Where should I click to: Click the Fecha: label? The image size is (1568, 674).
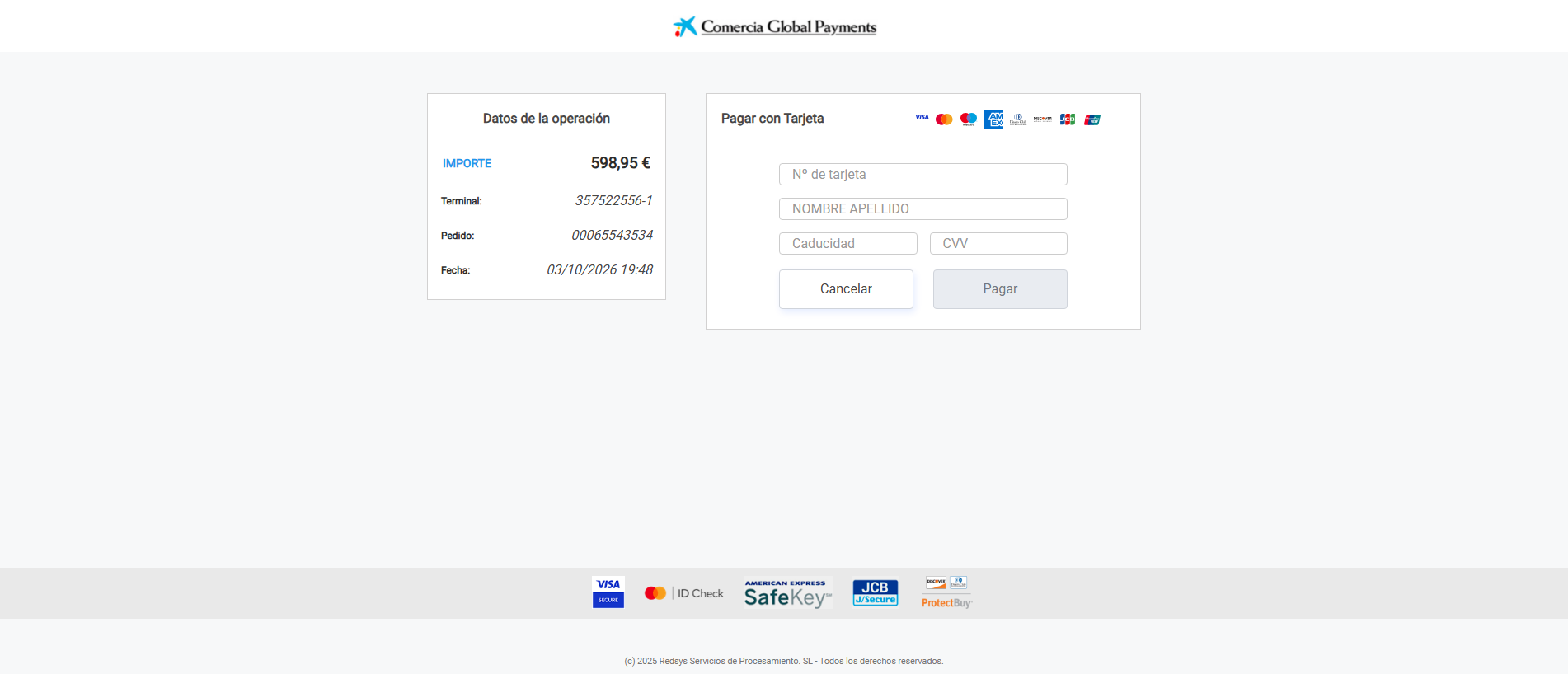point(455,270)
